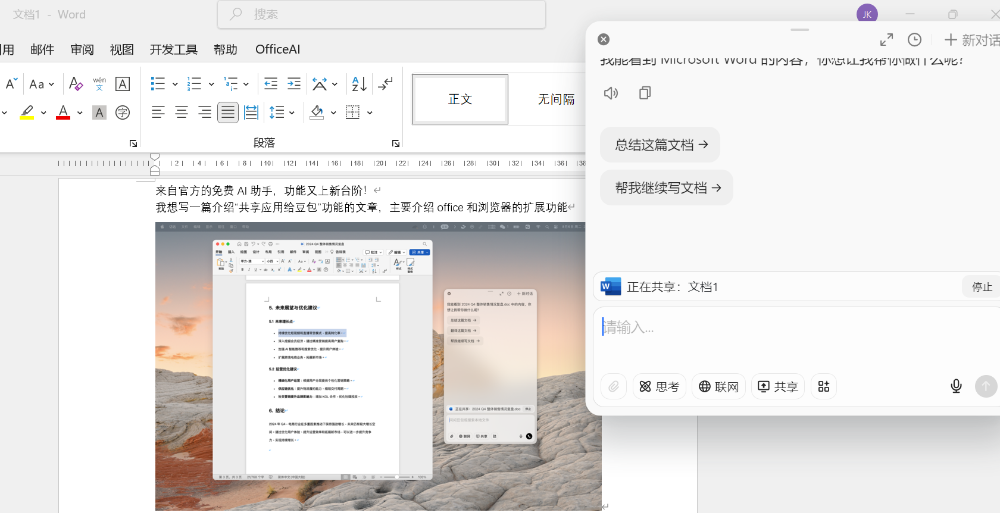This screenshot has width=1000, height=513.
Task: Expand shading color dropdown arrow
Action: click(332, 113)
